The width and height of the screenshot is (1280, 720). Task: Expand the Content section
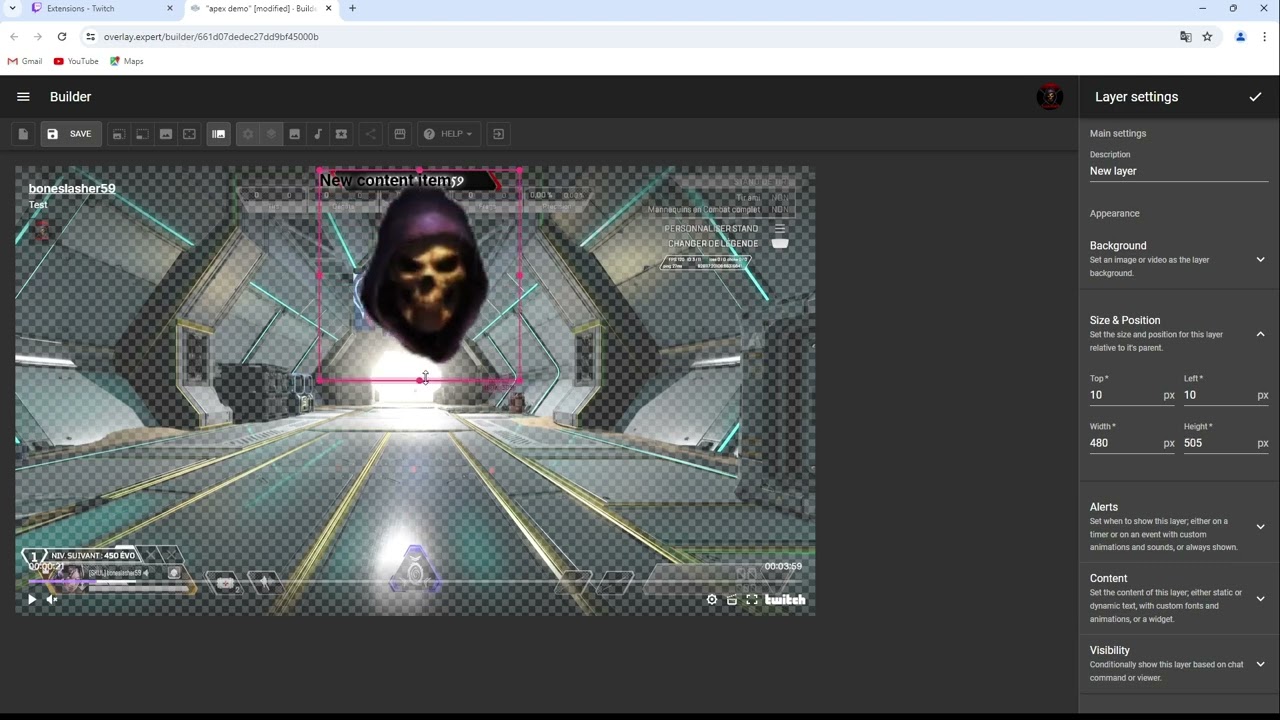(x=1179, y=598)
